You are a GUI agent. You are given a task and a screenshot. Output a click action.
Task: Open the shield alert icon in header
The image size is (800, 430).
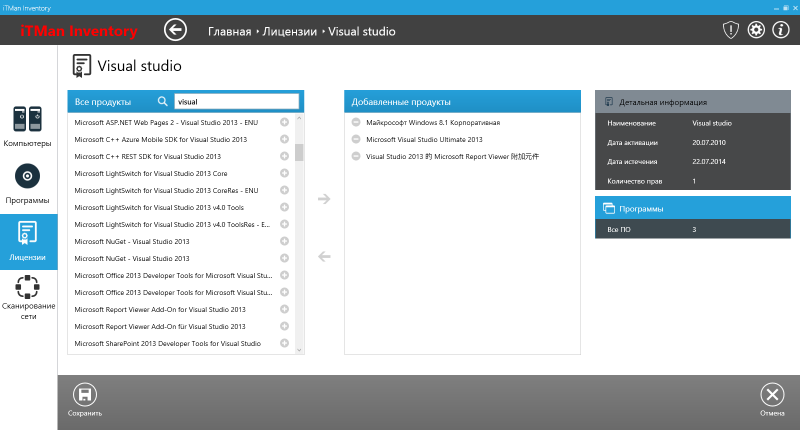[x=731, y=30]
